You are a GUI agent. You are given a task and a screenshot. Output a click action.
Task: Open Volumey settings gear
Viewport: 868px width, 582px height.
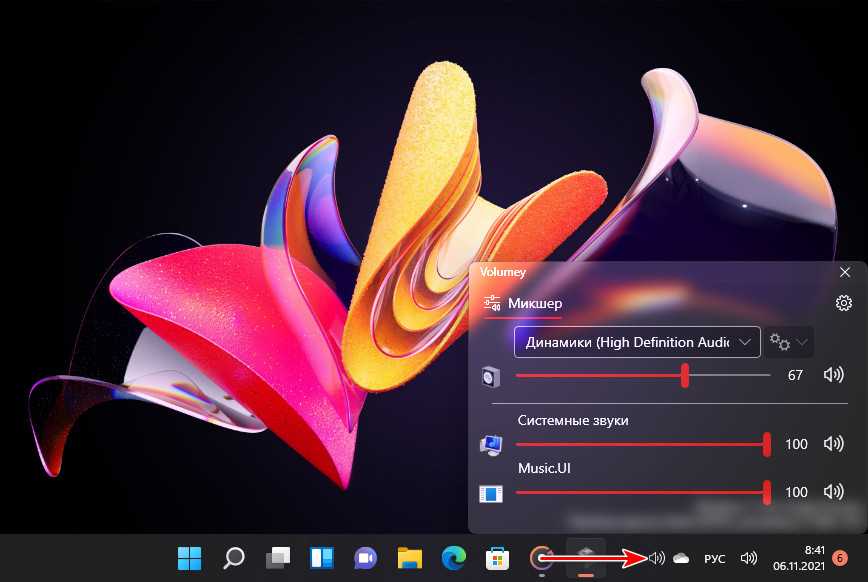tap(843, 303)
